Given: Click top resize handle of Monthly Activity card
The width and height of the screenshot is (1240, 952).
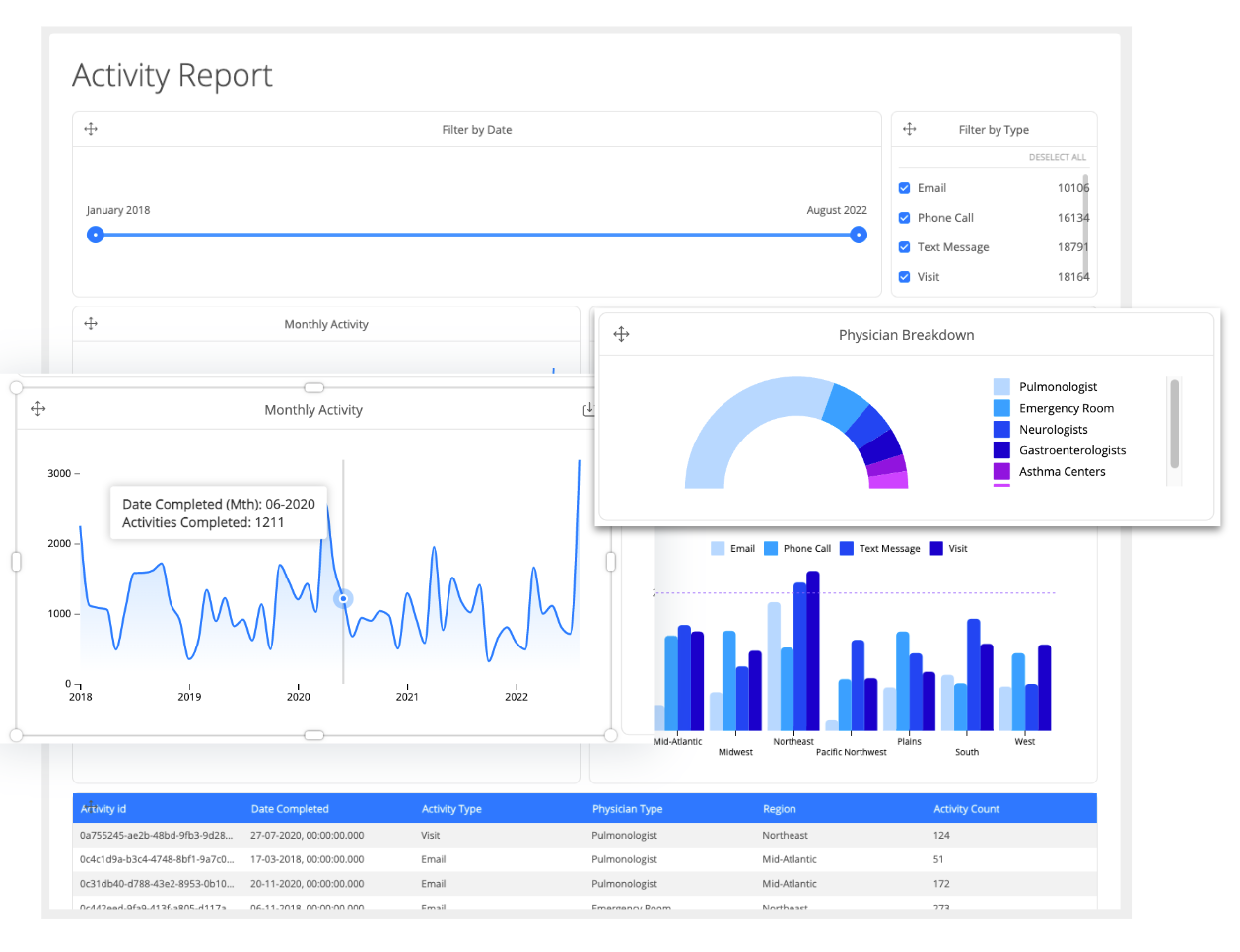Looking at the screenshot, I should 313,387.
